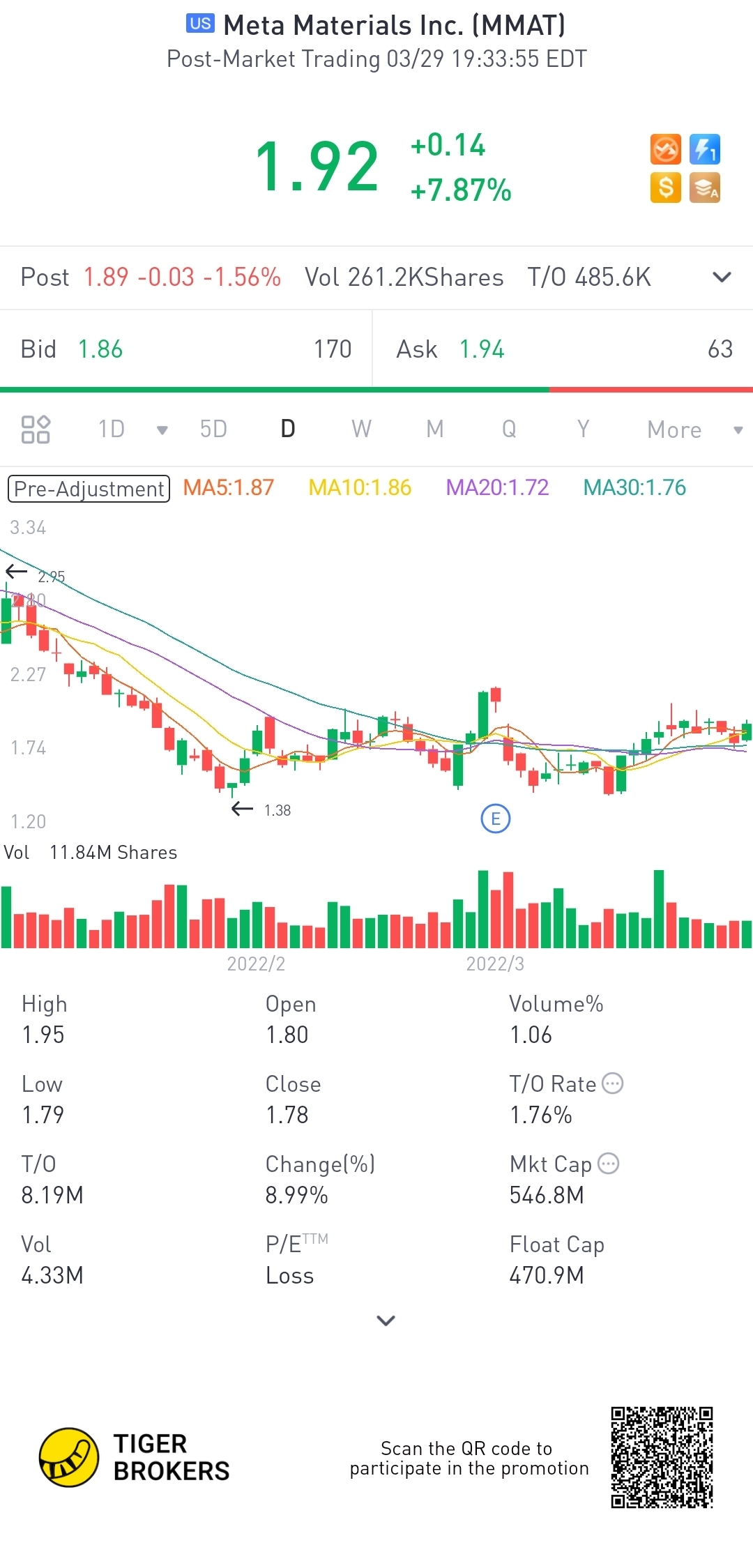753x1568 pixels.
Task: Tap T/O 485.6K text
Action: 589,277
